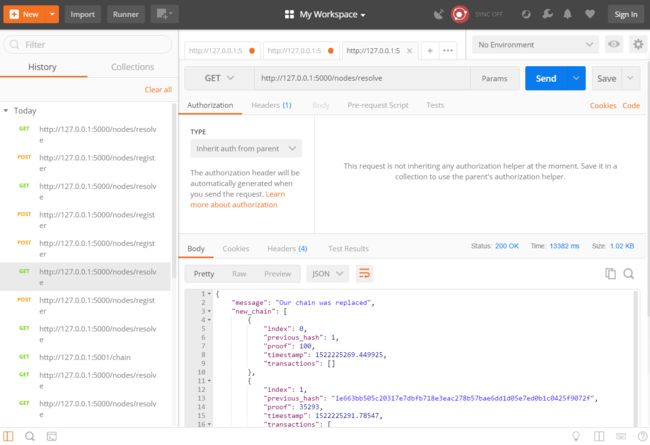This screenshot has width=650, height=445.
Task: Open the Code link
Action: coord(631,106)
